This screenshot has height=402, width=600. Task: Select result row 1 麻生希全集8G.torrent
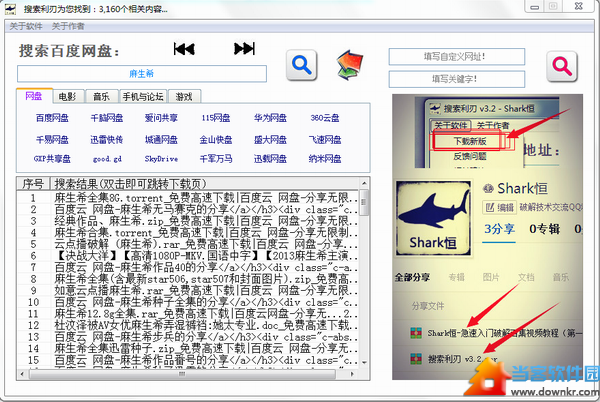pos(188,198)
